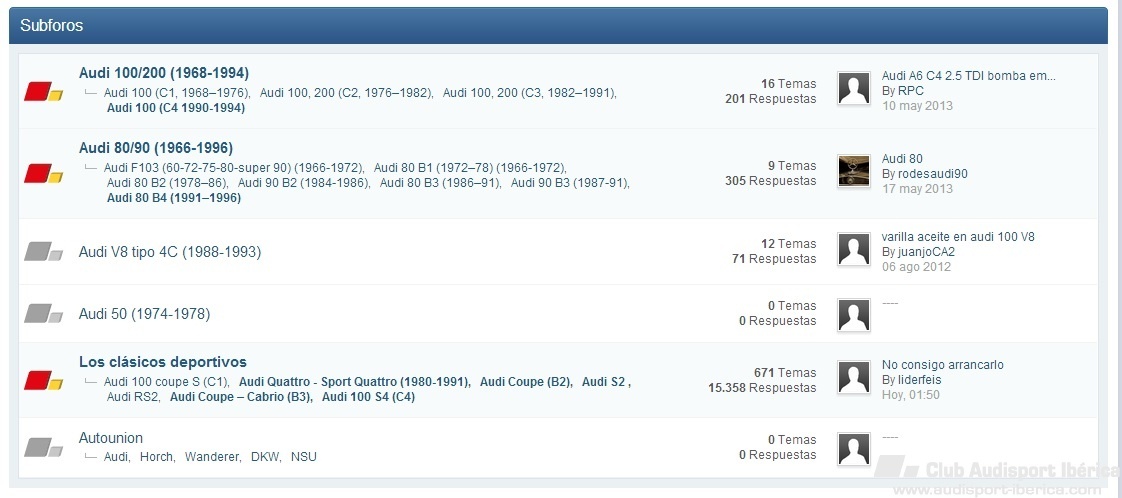The width and height of the screenshot is (1122, 498).
Task: Open subforum Audi 90 B3 (1987-91)
Action: coord(570,182)
